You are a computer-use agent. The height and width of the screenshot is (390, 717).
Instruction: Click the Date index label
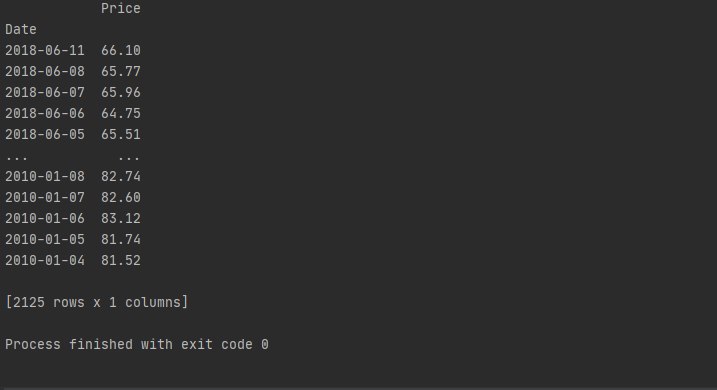coord(21,30)
